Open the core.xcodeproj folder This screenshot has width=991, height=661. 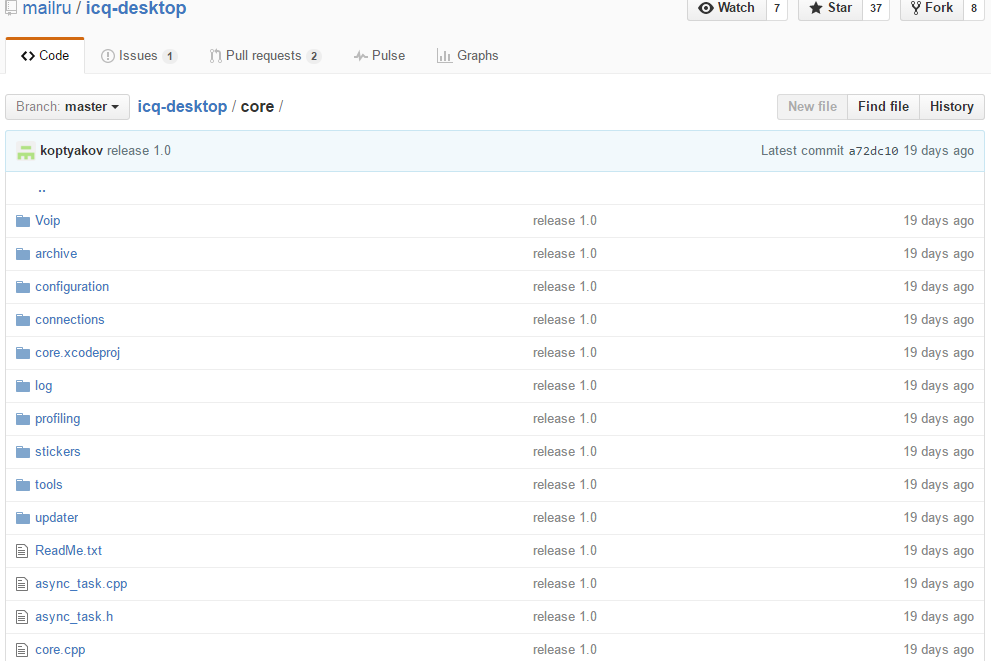coord(78,353)
